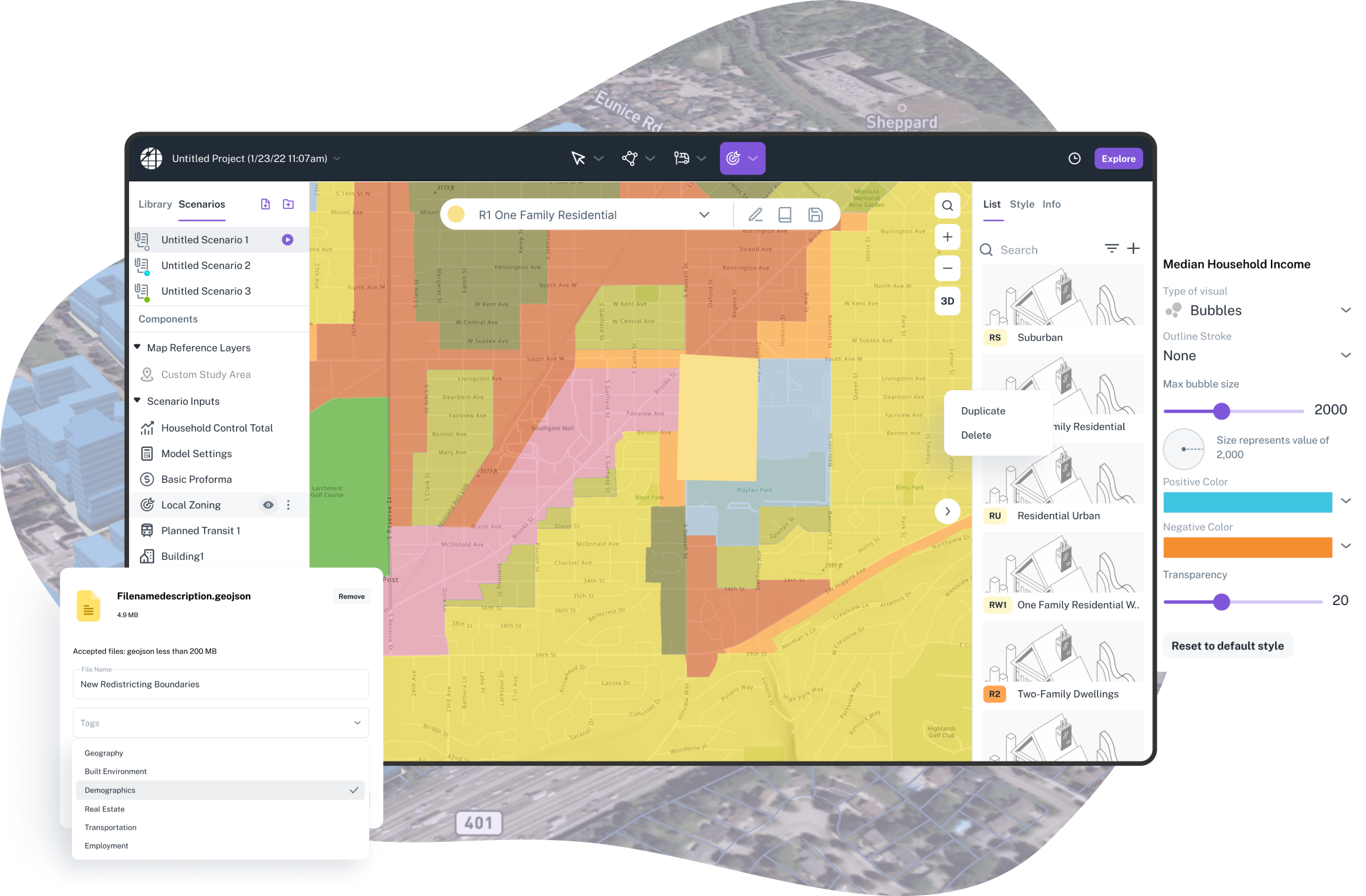Select the pencil edit icon beside R1 dropdown
Screen dimensions: 1366x896
[x=756, y=214]
